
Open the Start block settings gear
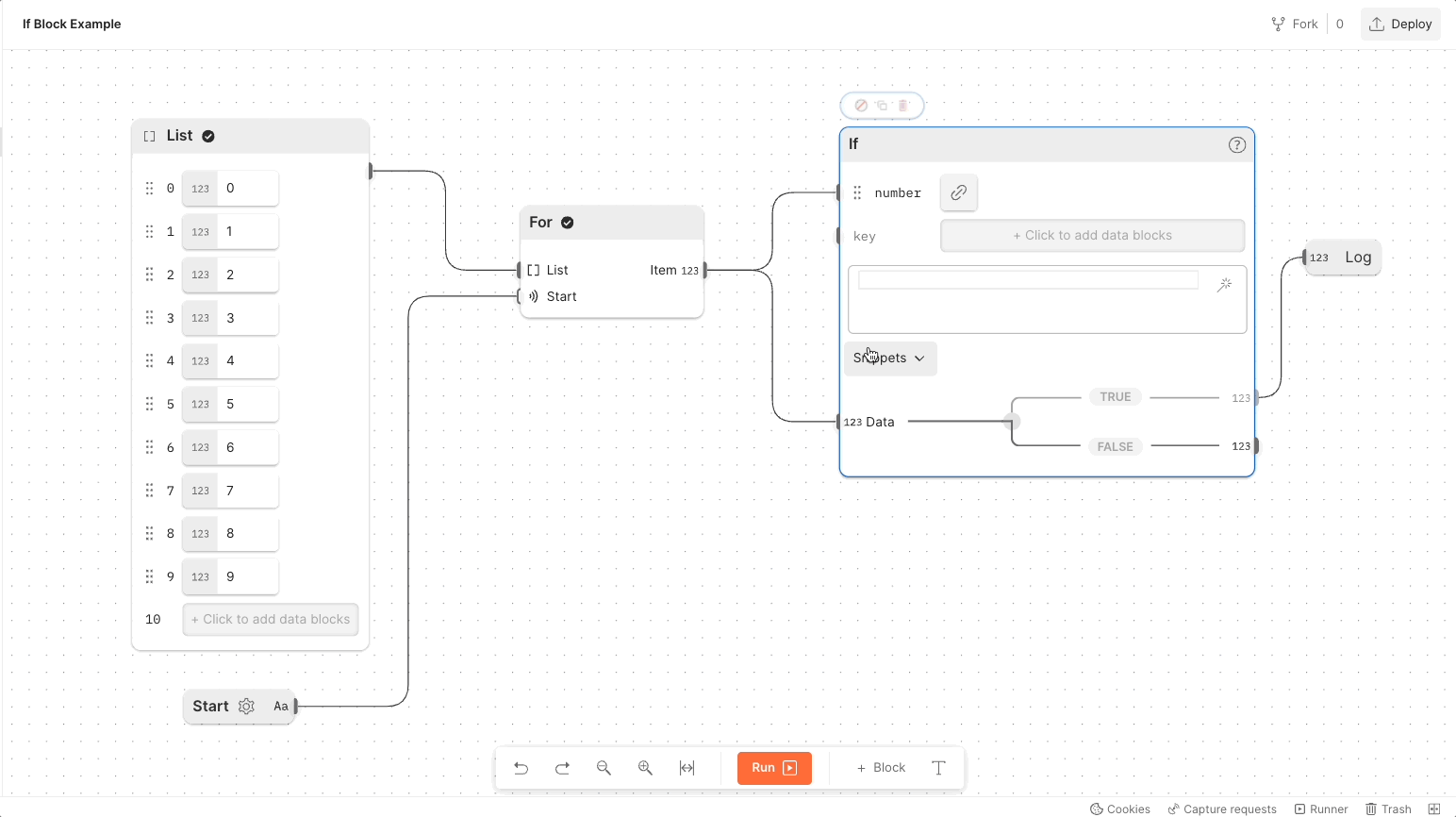pos(246,707)
